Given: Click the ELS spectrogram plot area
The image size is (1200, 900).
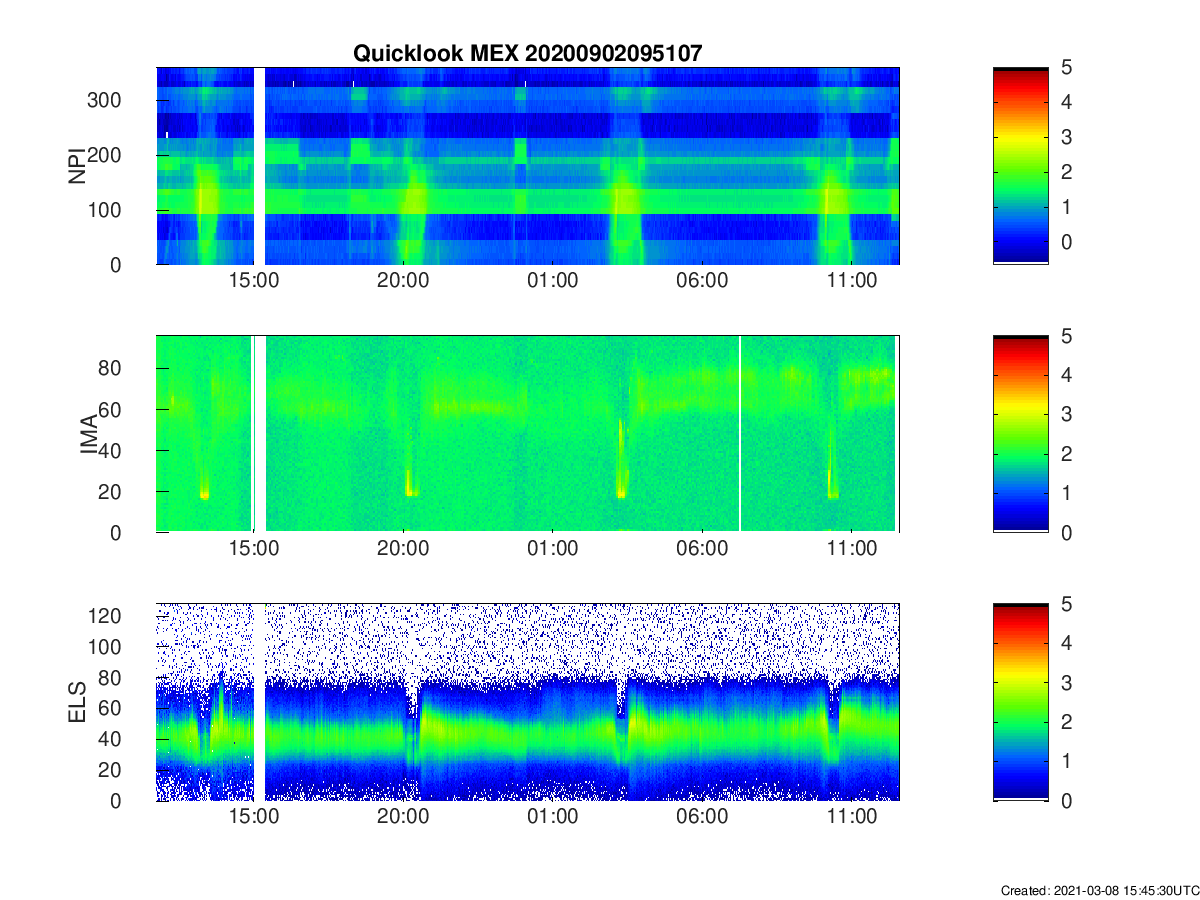Looking at the screenshot, I should pyautogui.click(x=528, y=702).
